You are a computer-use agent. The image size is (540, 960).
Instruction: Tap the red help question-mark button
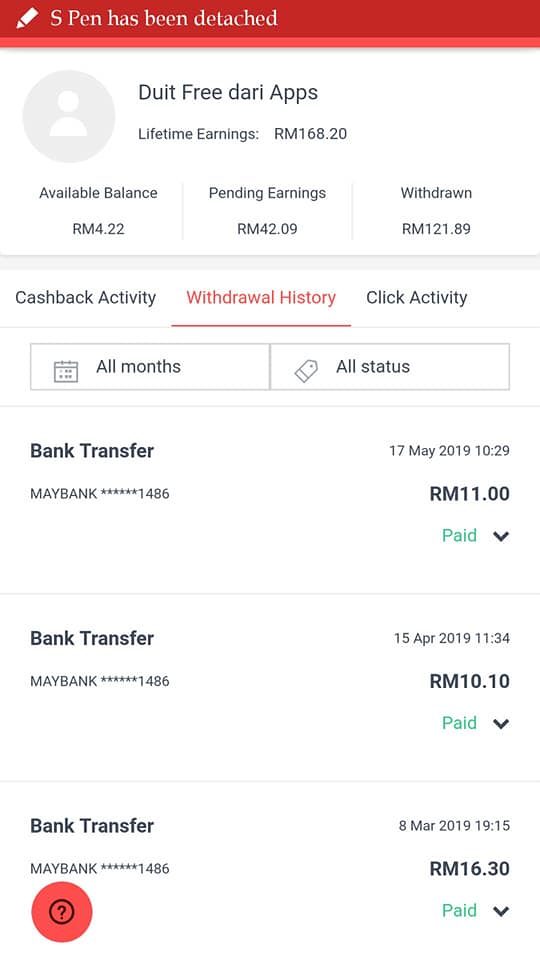tap(62, 912)
